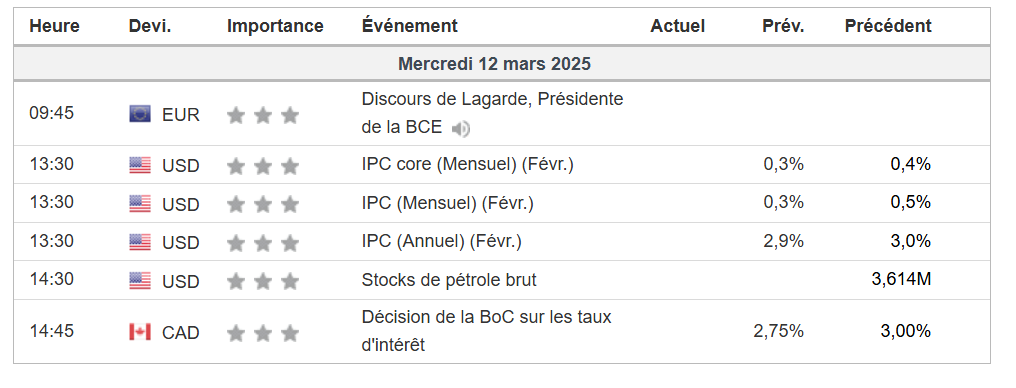Click the EUR European Union flag icon
The image size is (1016, 388).
click(140, 114)
